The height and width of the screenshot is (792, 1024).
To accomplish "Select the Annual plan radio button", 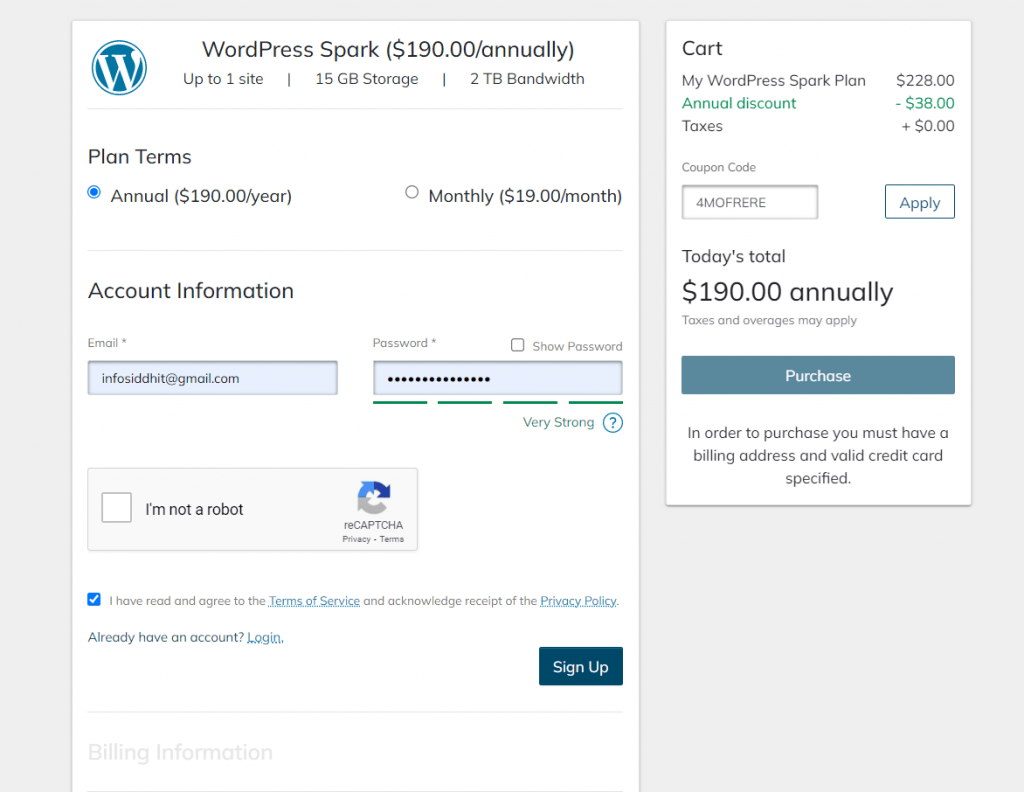I will click(94, 192).
